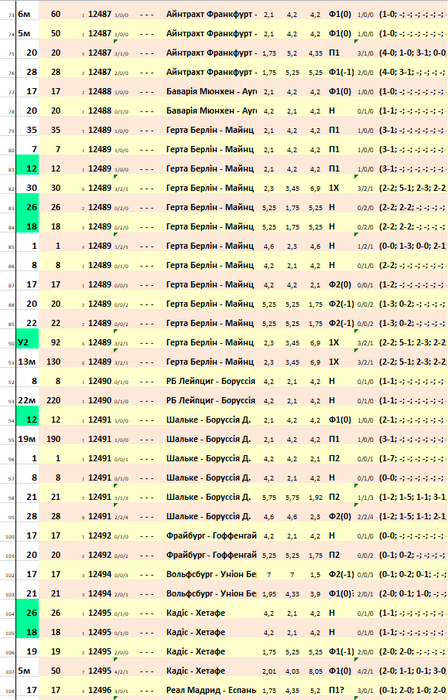
Task: Click 'РБ Лейпциг - Боруссія' cell in 22м row
Action: (211, 401)
